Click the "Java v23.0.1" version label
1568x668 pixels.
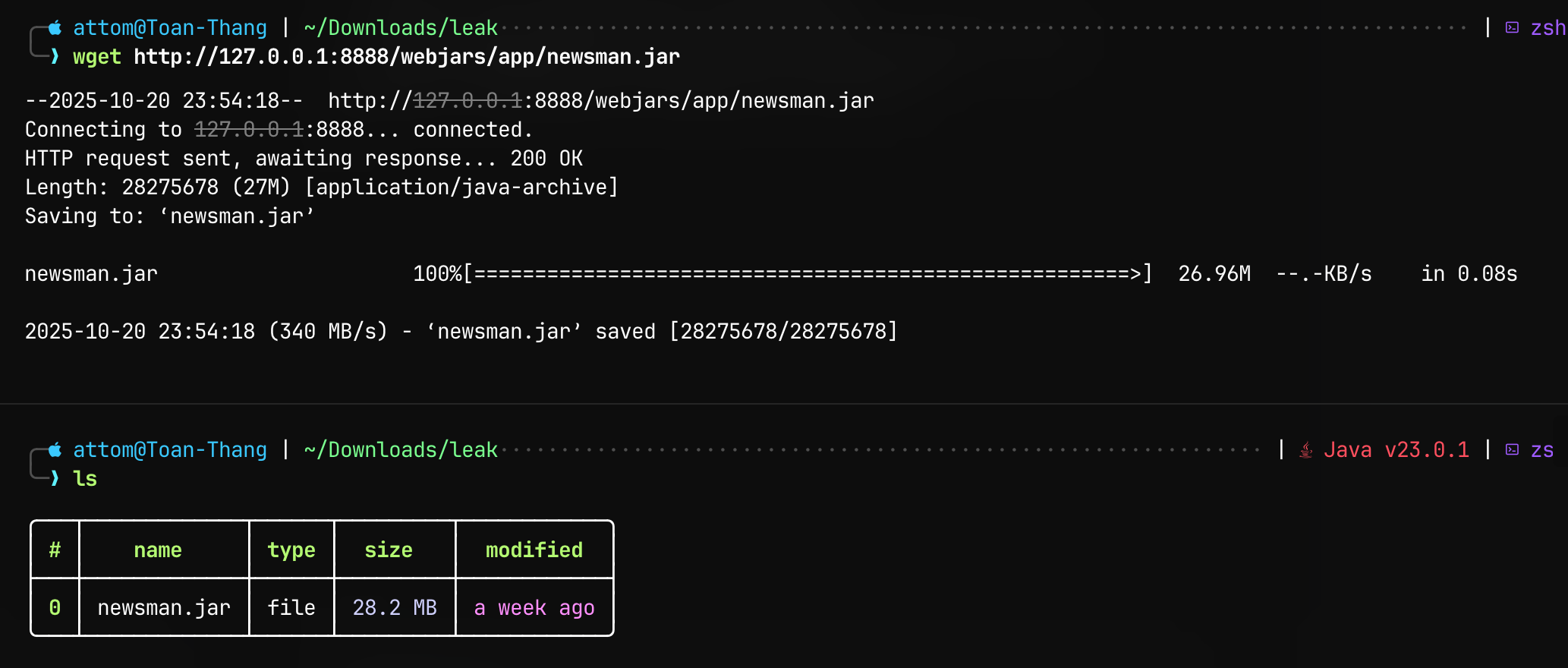tap(1396, 450)
